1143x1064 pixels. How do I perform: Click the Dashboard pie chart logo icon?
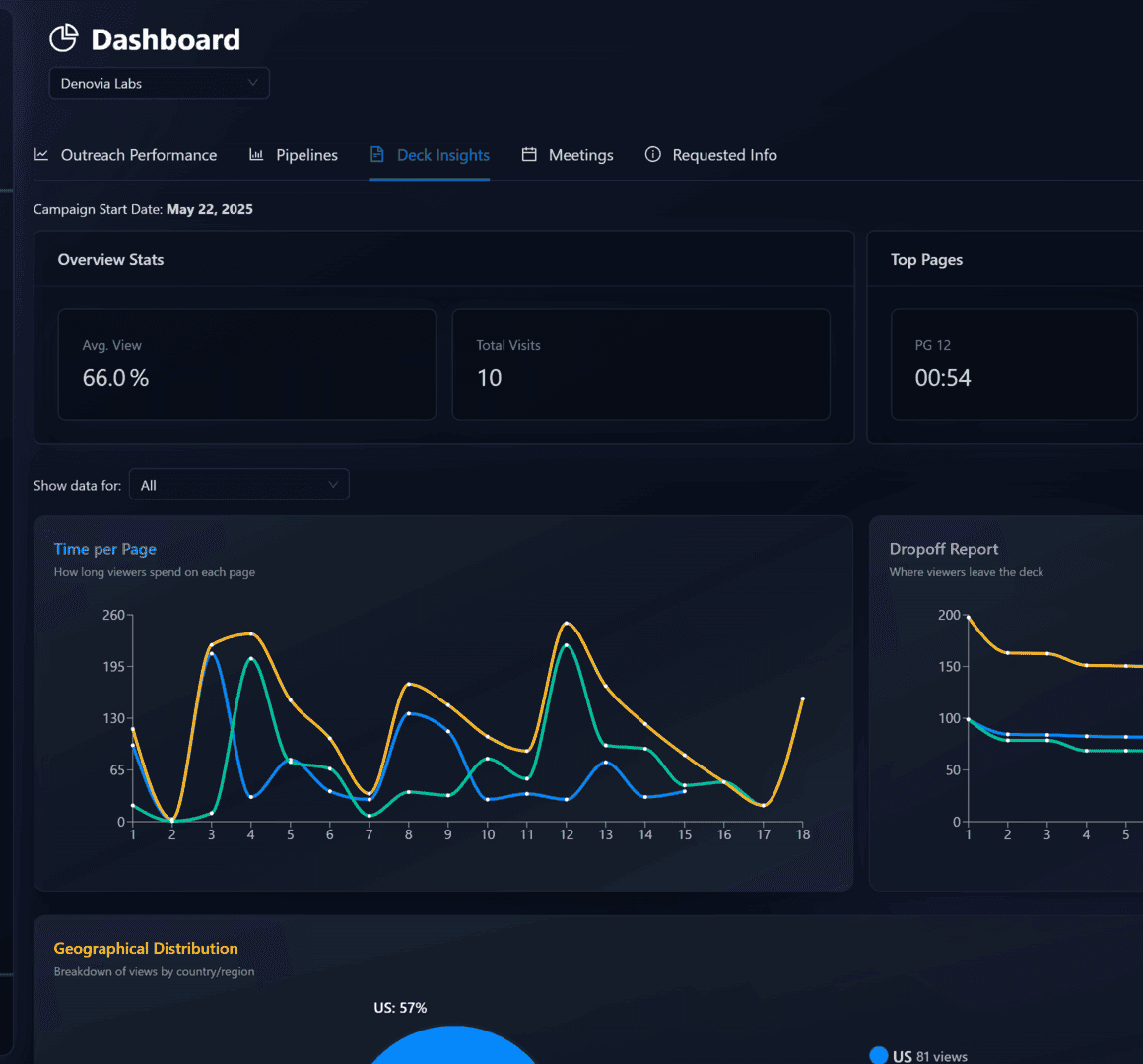[63, 37]
